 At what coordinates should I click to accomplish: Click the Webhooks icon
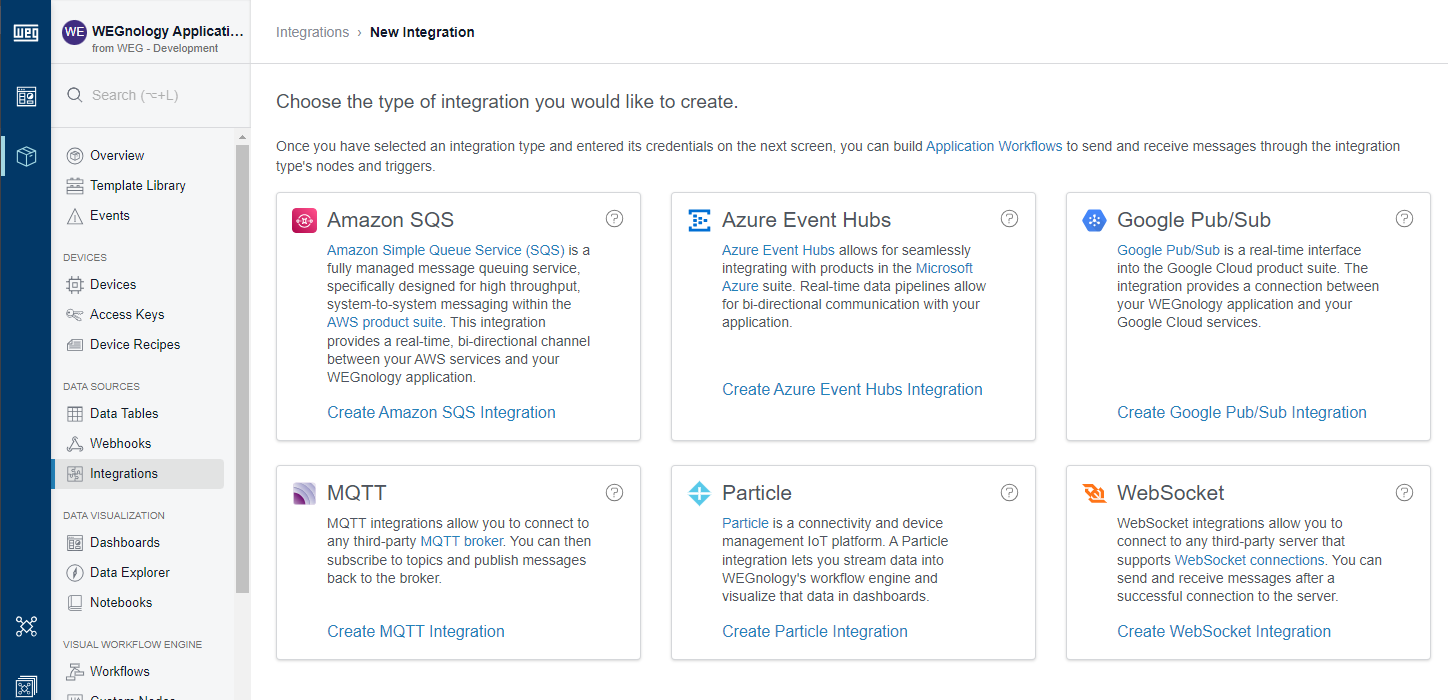pos(75,444)
